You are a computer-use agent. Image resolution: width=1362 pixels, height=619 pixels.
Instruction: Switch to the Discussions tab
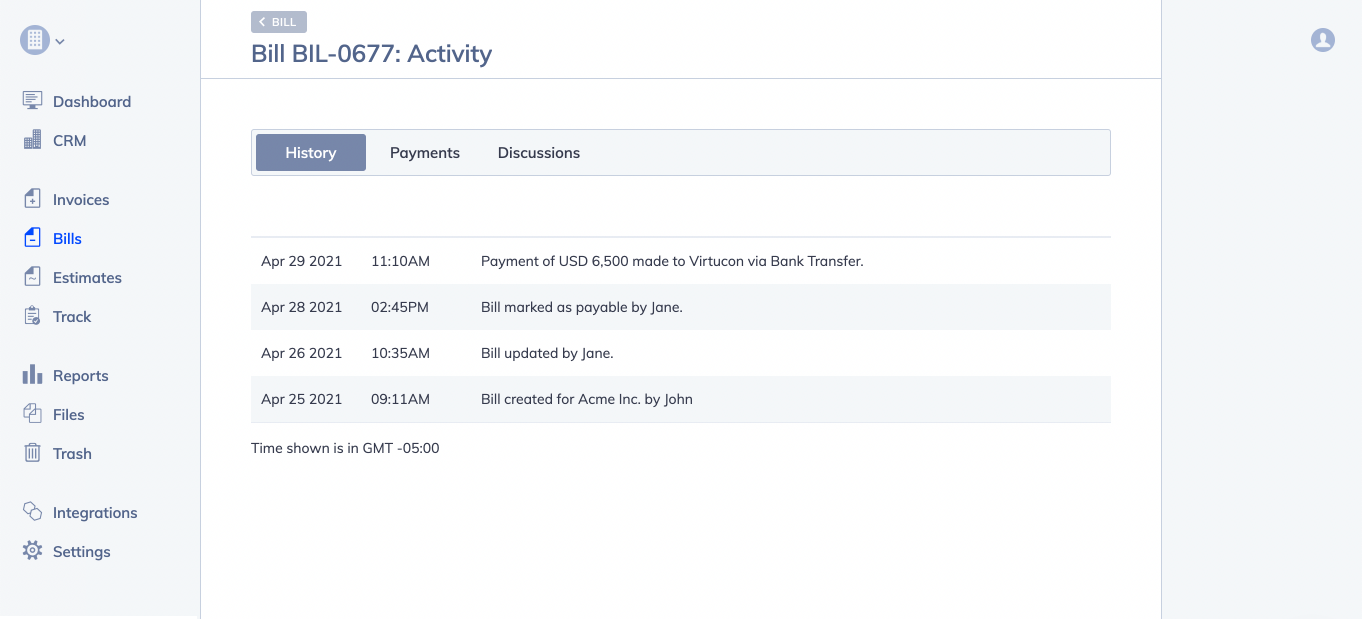[x=539, y=153]
